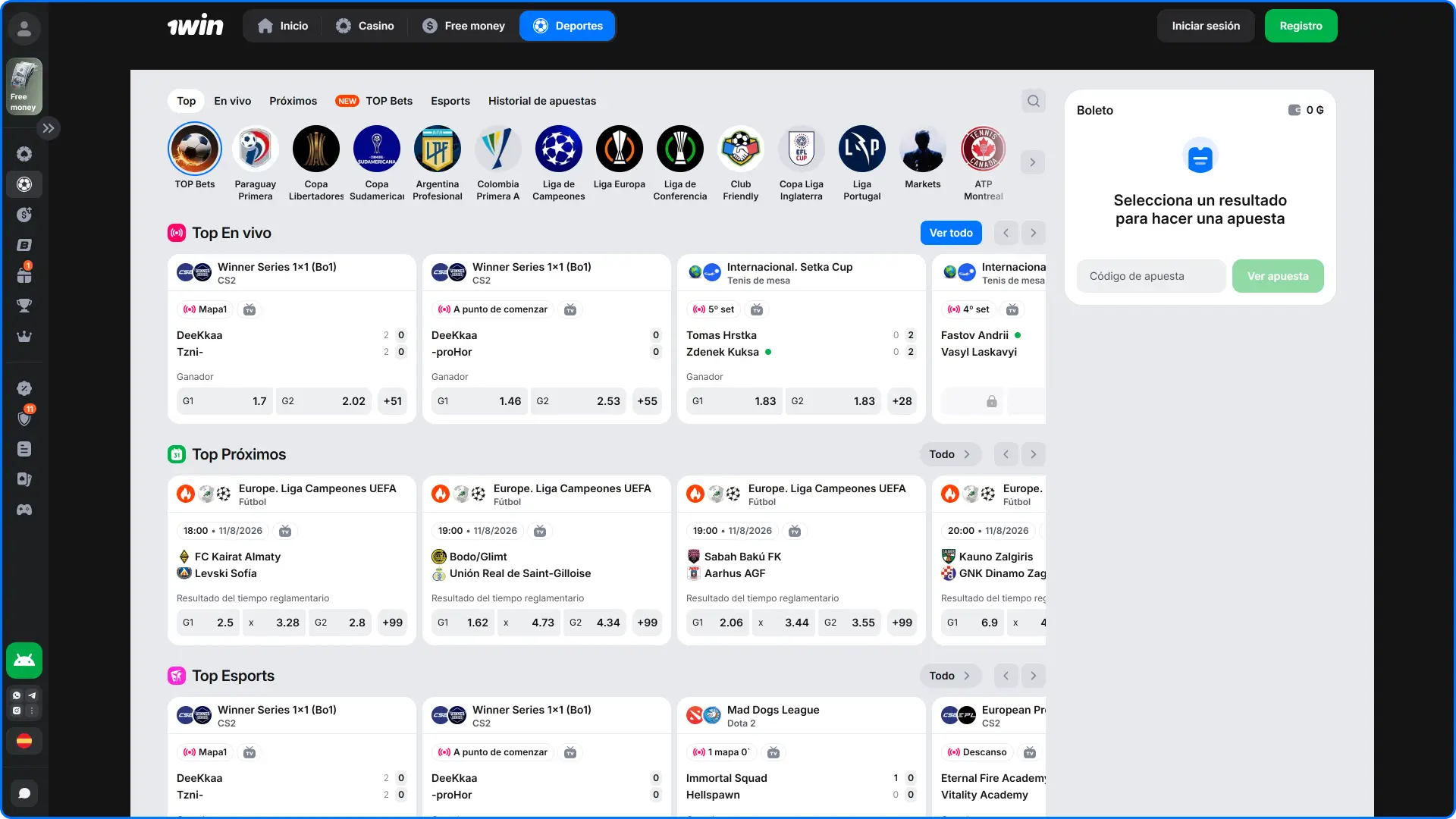Pick draw odds 3.28 Kairat Almaty match
Screen dimensions: 1456x819
point(275,623)
